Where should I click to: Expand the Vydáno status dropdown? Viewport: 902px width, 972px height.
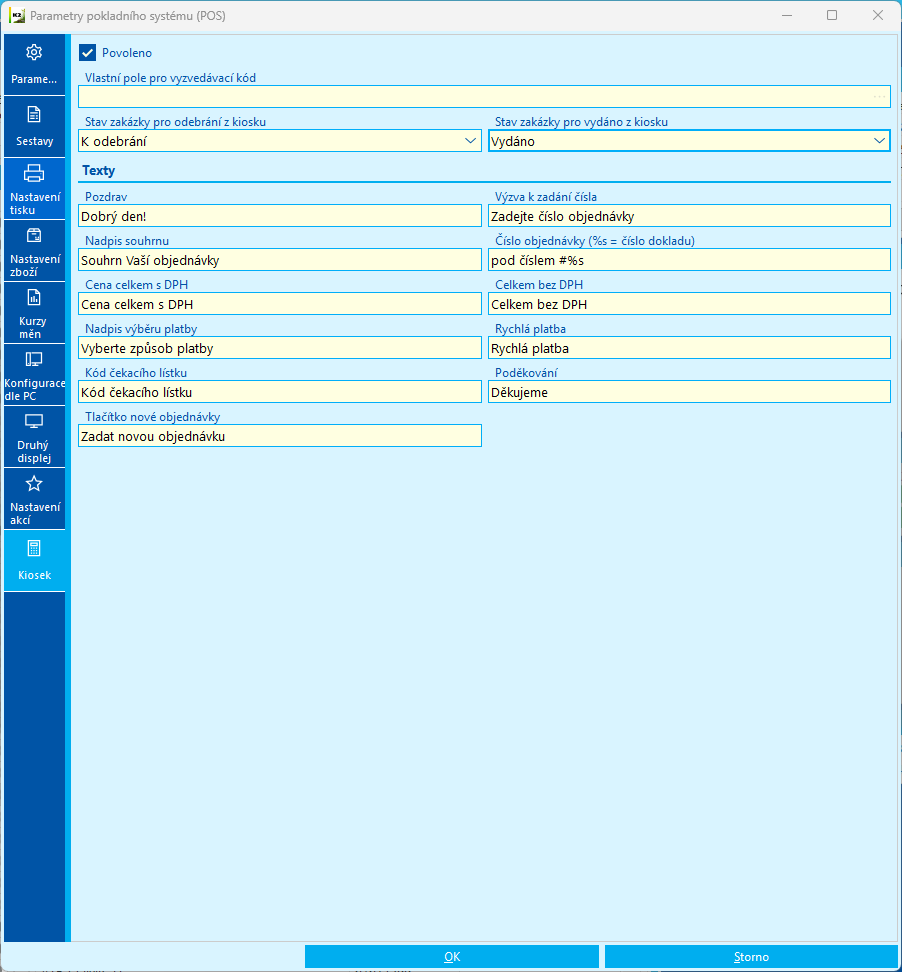[879, 141]
